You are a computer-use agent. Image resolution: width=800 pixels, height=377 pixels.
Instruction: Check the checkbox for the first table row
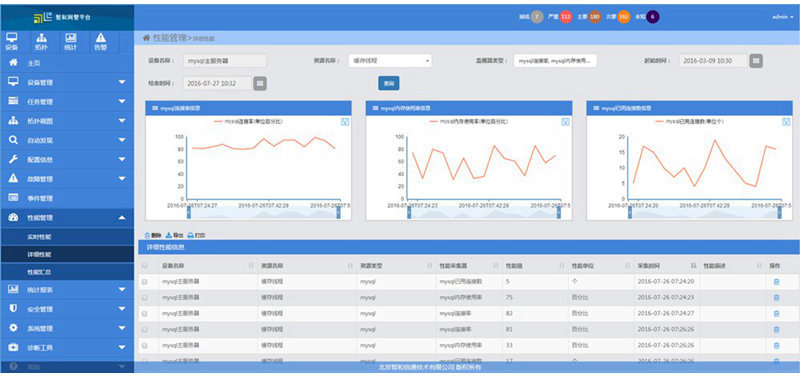point(145,282)
